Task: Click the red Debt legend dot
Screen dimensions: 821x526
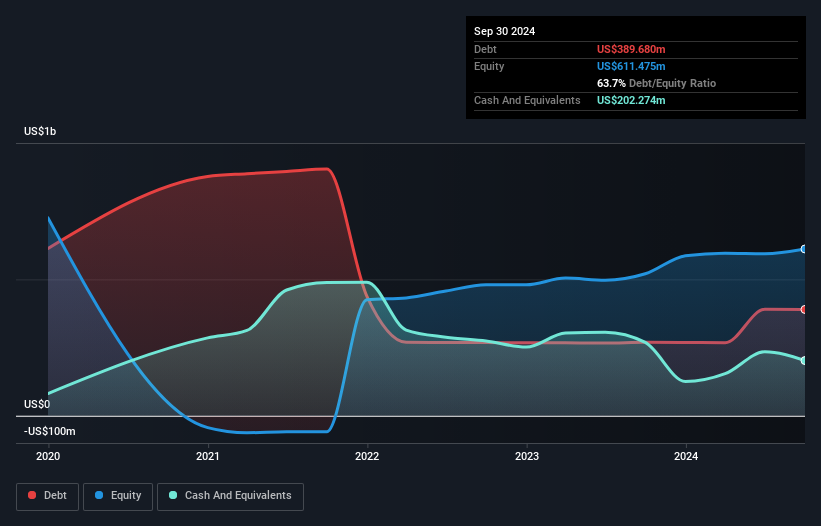Action: point(32,495)
